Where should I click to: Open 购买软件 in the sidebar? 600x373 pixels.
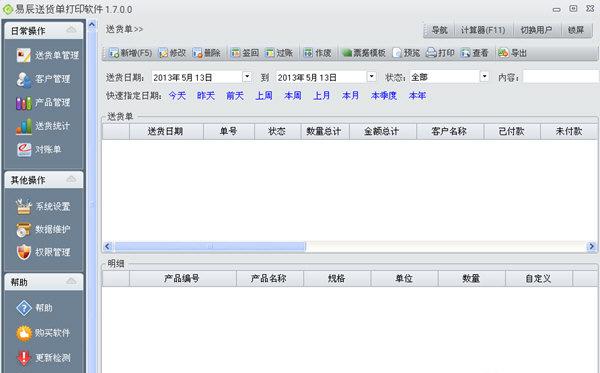click(x=43, y=333)
